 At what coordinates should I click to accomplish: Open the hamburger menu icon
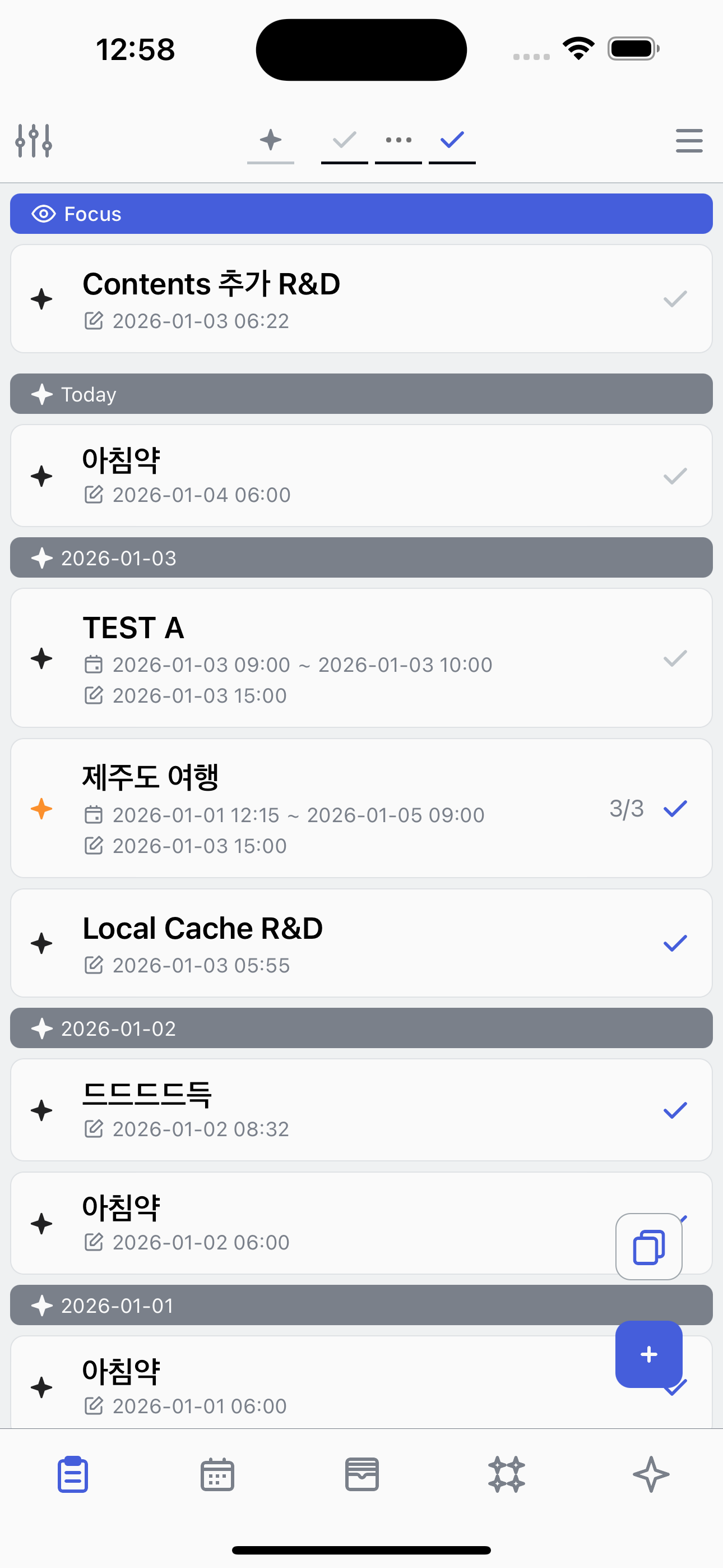[x=689, y=141]
